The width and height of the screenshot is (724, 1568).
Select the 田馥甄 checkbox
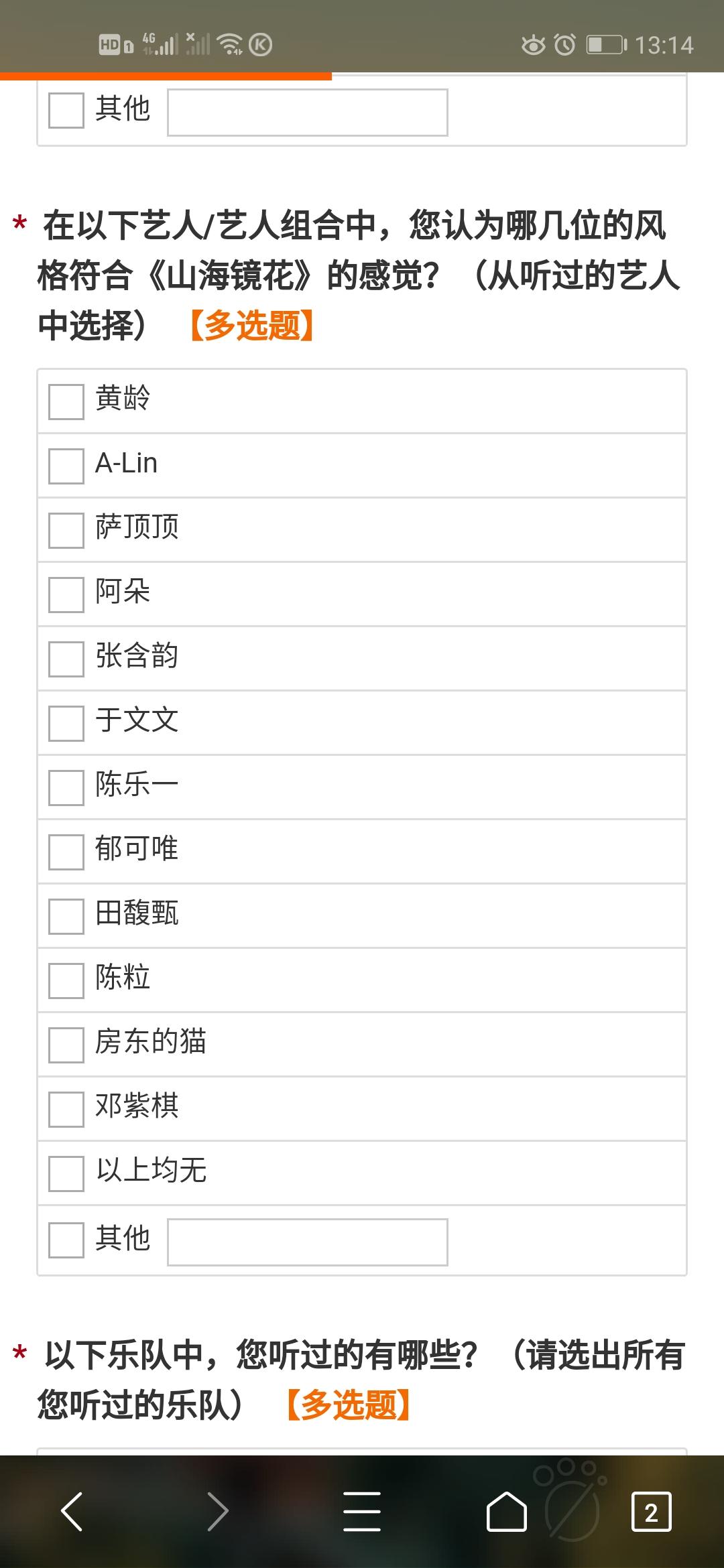(x=66, y=916)
